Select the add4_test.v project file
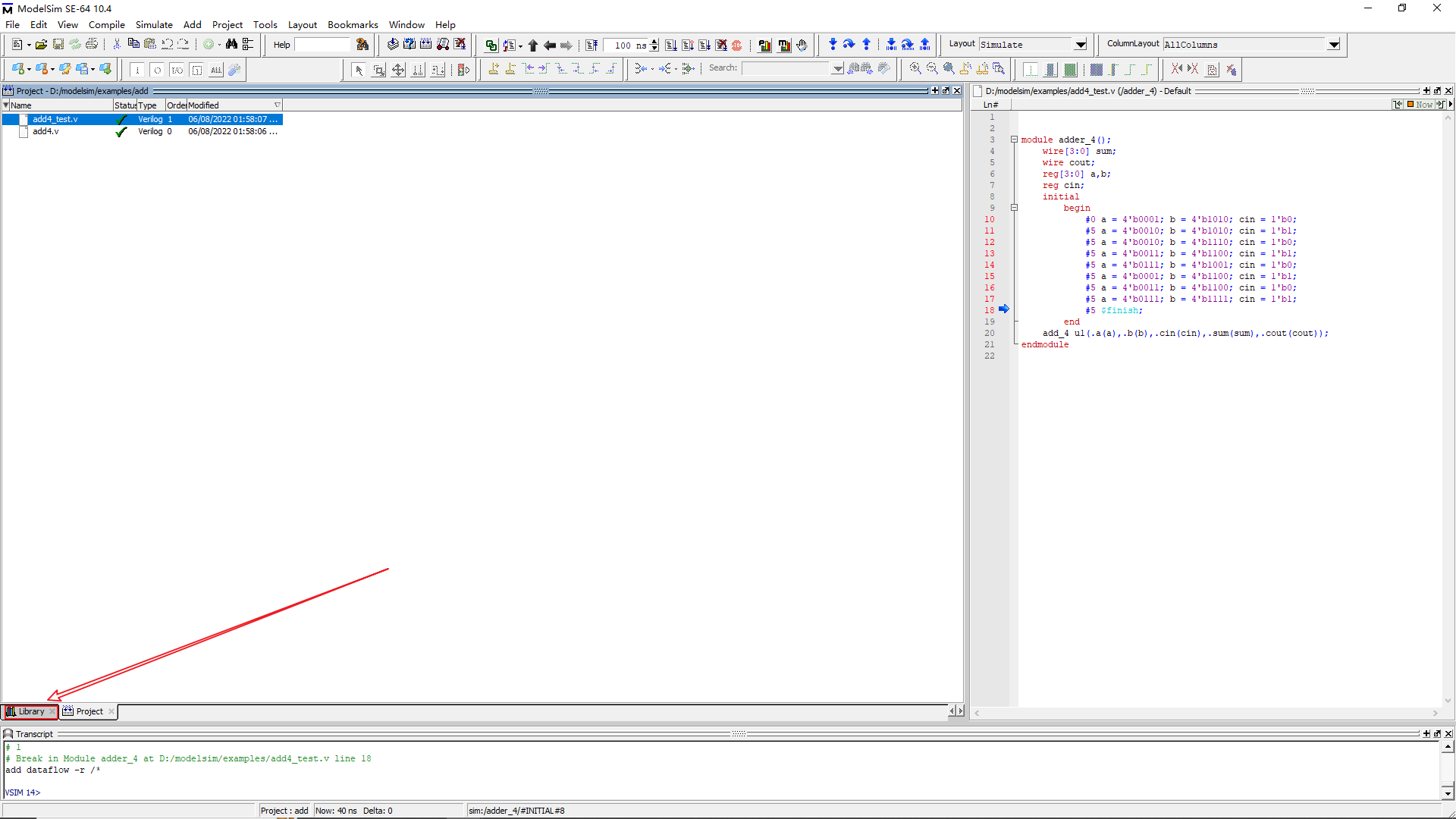Image resolution: width=1456 pixels, height=819 pixels. 143,119
